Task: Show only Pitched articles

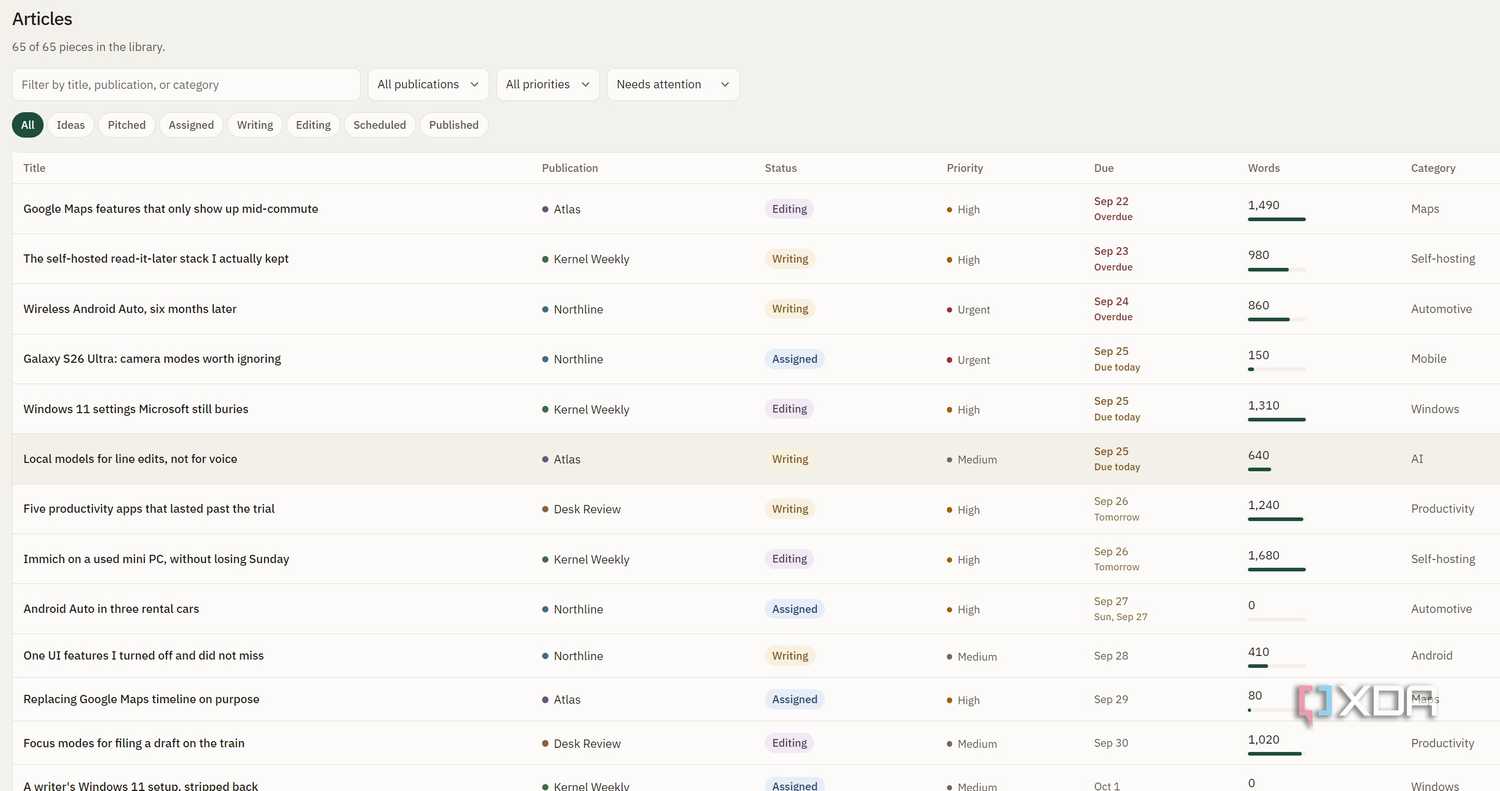Action: click(x=127, y=125)
